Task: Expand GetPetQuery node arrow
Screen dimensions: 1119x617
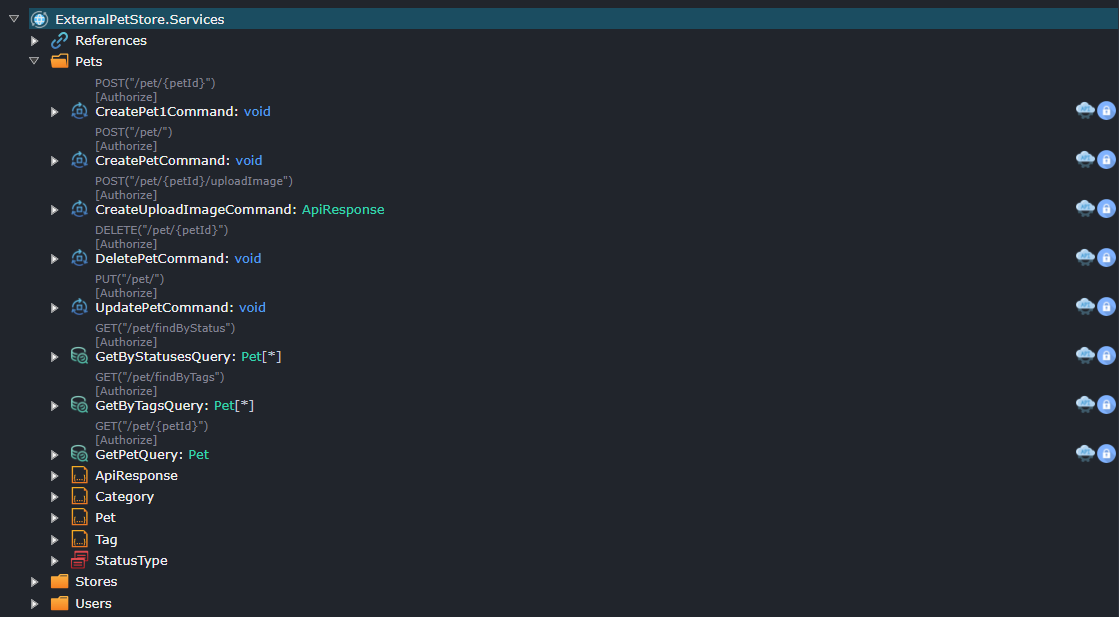Action: pos(54,455)
